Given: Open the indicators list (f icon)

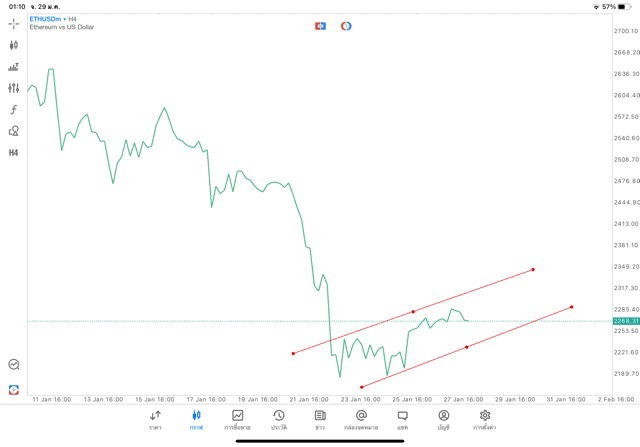Looking at the screenshot, I should [x=14, y=109].
